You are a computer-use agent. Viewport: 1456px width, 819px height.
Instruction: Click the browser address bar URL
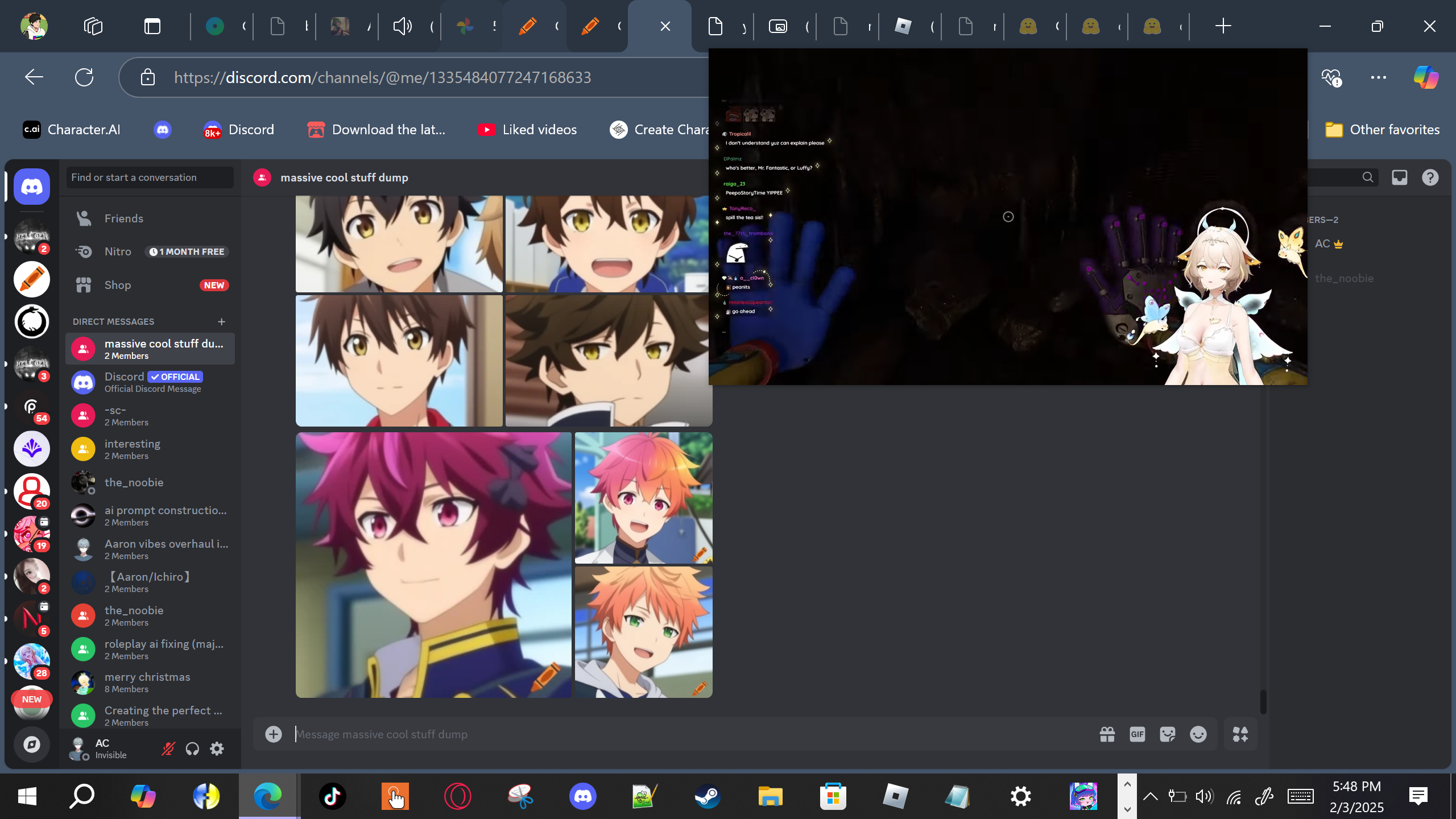pyautogui.click(x=383, y=77)
